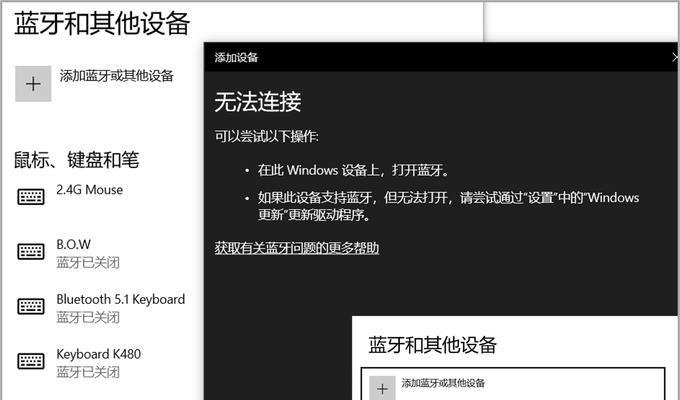680x400 pixels.
Task: Click the '蓝牙已关闭' status under Bluetooth 5.1 Keyboard
Action: [x=88, y=317]
